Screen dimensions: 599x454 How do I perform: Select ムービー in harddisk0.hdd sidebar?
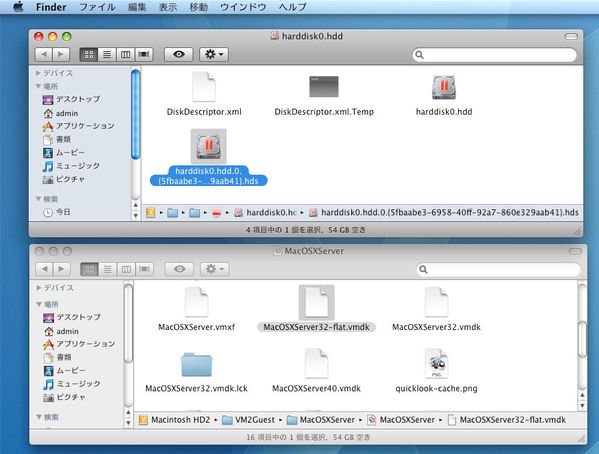tap(64, 153)
